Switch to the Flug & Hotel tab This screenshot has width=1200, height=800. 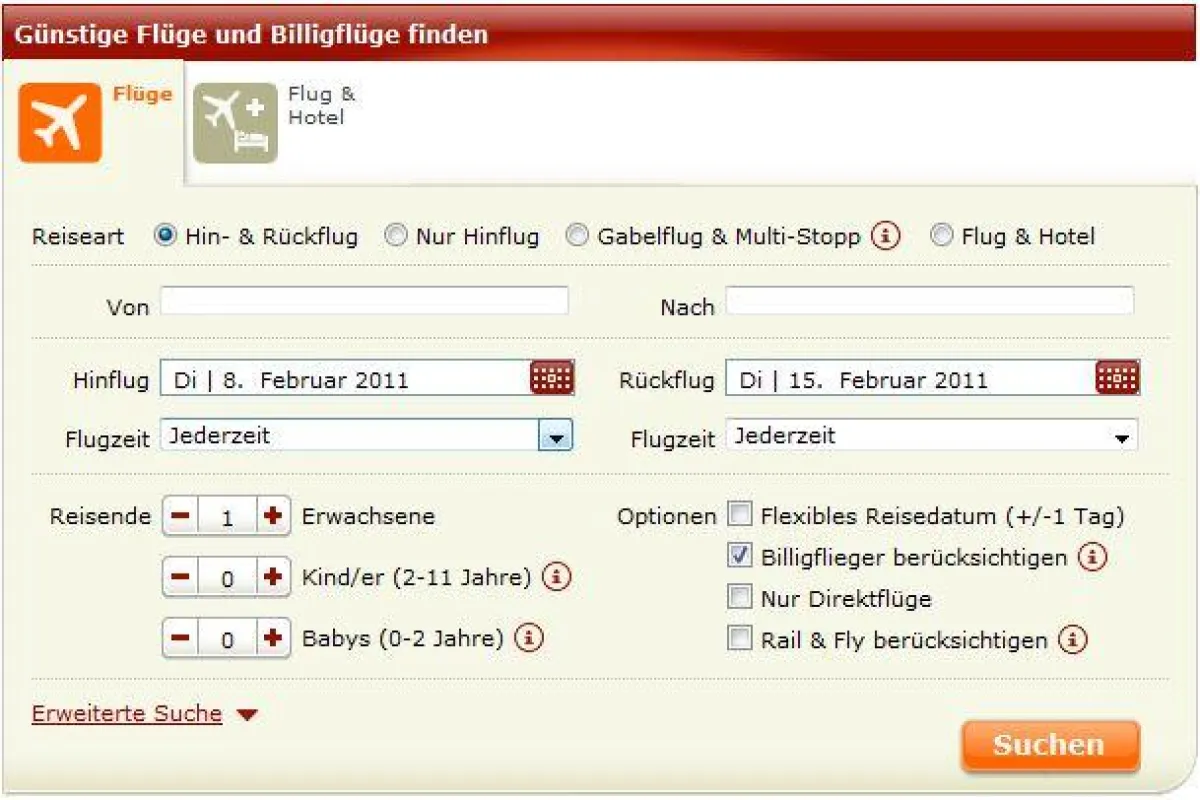tap(236, 118)
